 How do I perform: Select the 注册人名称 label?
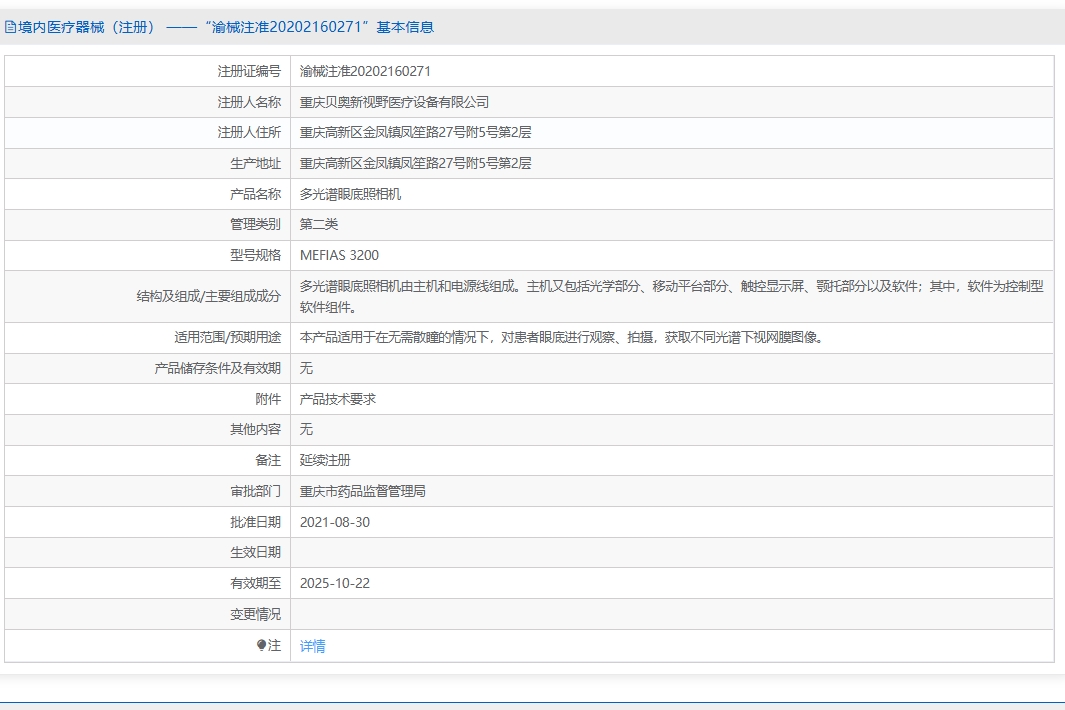tap(249, 102)
